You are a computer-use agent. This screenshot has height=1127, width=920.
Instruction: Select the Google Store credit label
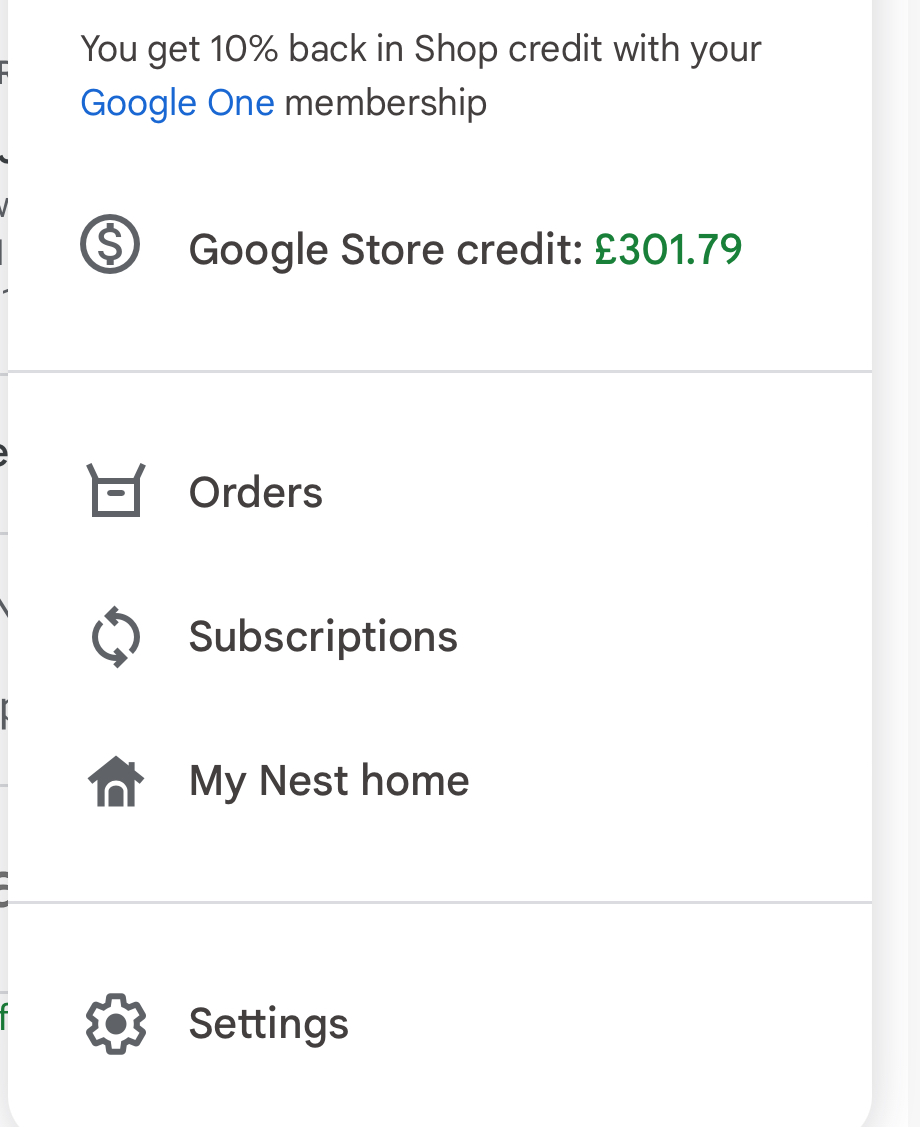(x=385, y=249)
